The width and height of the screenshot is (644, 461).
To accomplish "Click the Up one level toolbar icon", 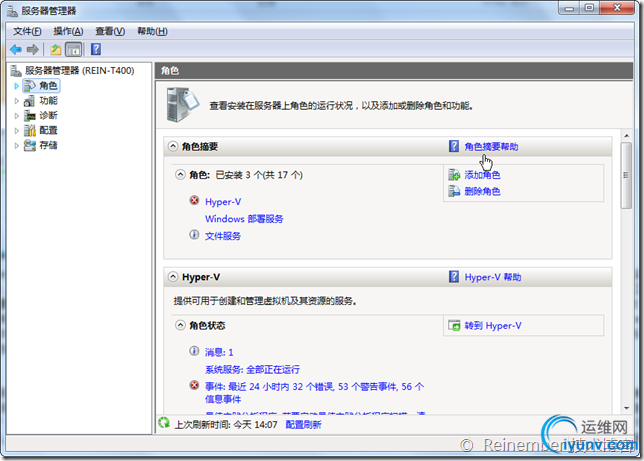I will pos(55,50).
